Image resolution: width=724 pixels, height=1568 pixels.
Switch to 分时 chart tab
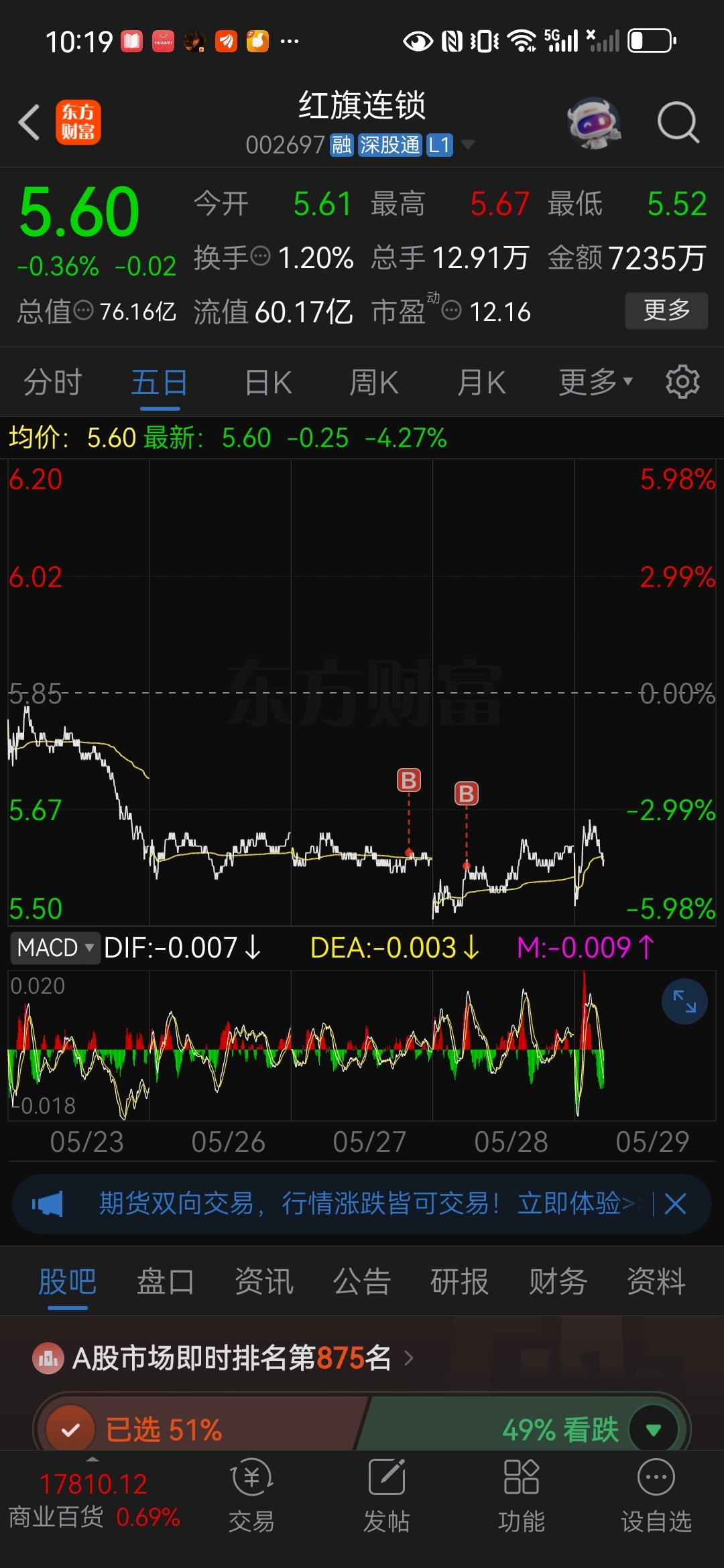52,383
